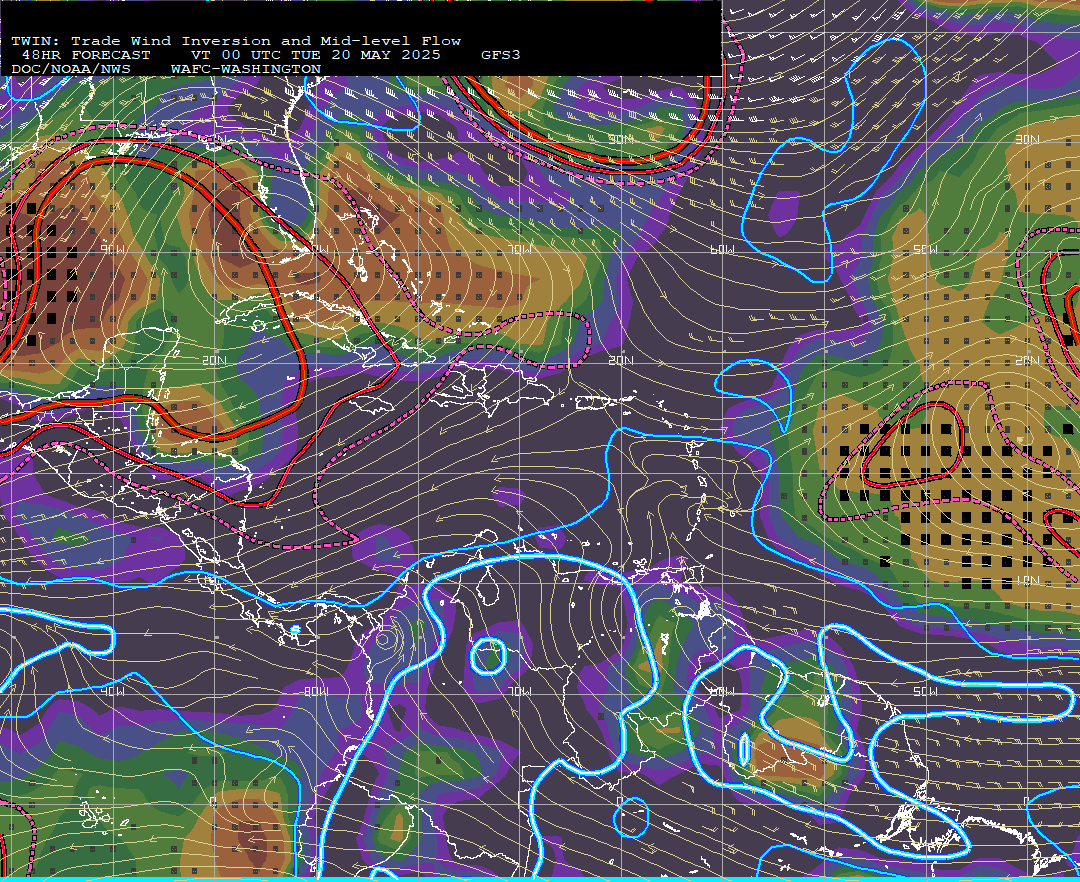Click the "70W" label in the lower longitude row
Screen dimensions: 1080x882
519,691
